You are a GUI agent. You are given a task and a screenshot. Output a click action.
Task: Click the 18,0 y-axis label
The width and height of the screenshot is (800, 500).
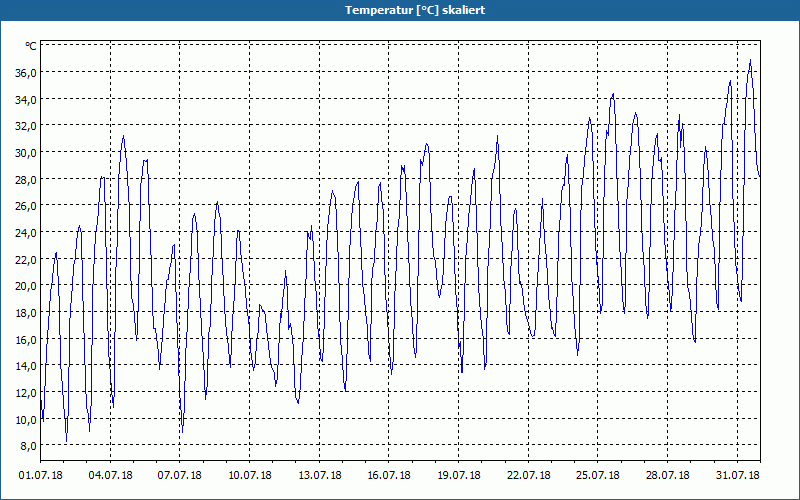(26, 313)
